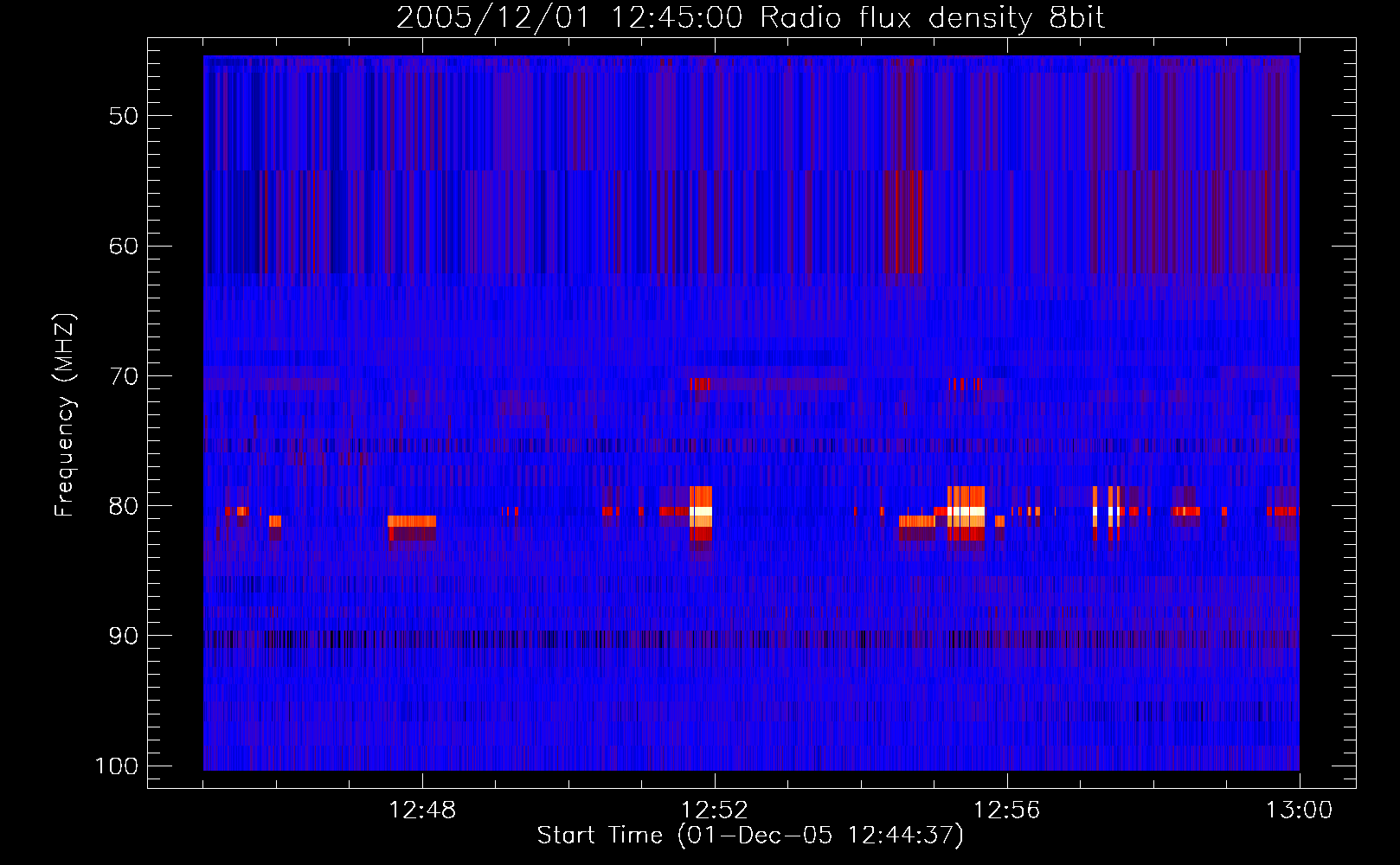Click the plot title '2005/12/01 12:45:00 Radio flux density 8bit'

(x=750, y=17)
